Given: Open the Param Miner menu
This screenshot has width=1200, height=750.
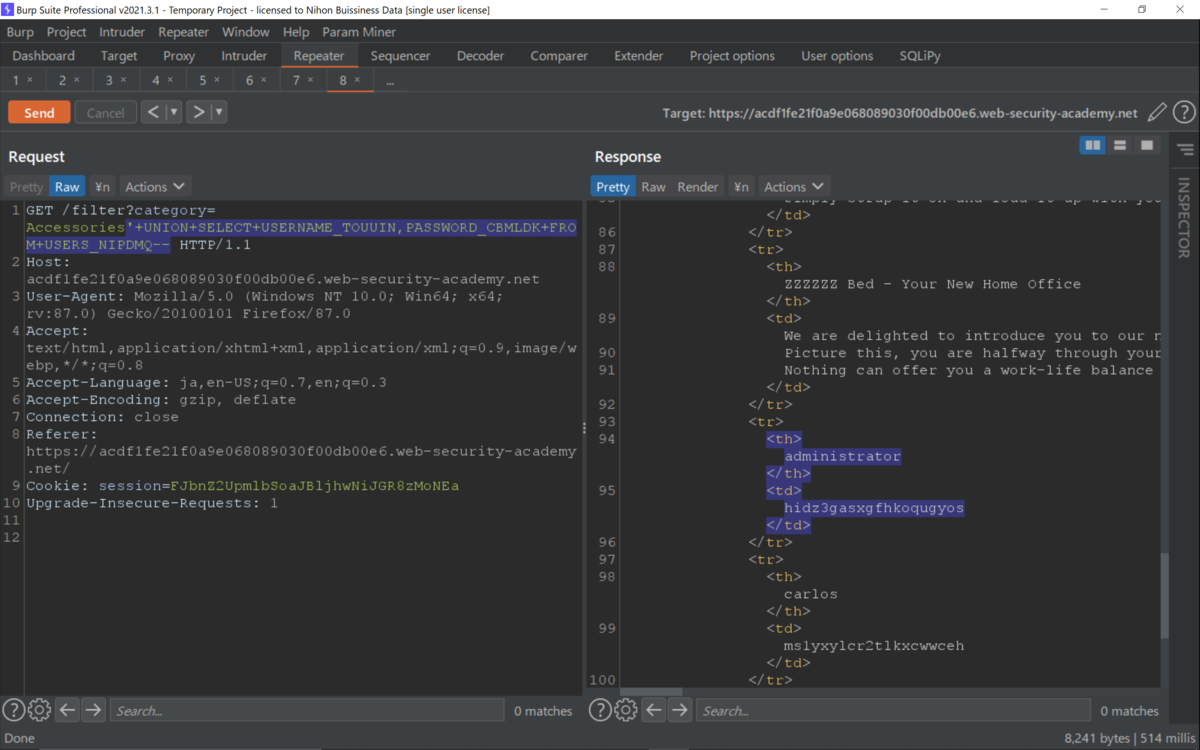Looking at the screenshot, I should [359, 32].
